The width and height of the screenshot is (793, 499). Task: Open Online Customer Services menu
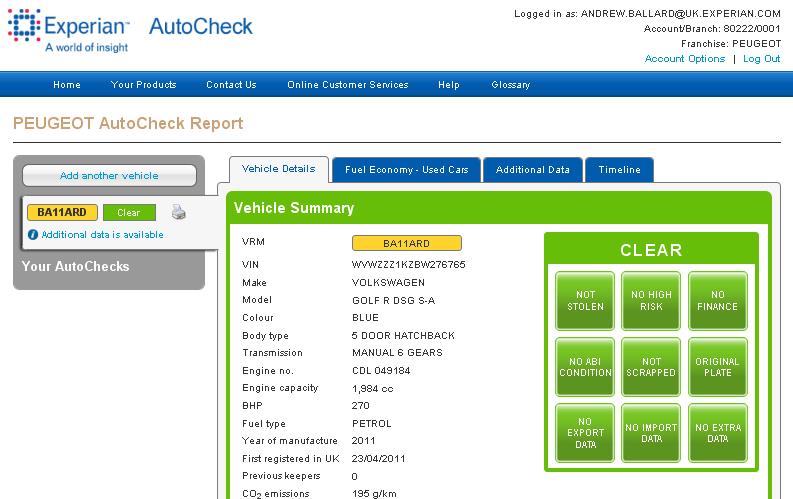click(x=348, y=84)
